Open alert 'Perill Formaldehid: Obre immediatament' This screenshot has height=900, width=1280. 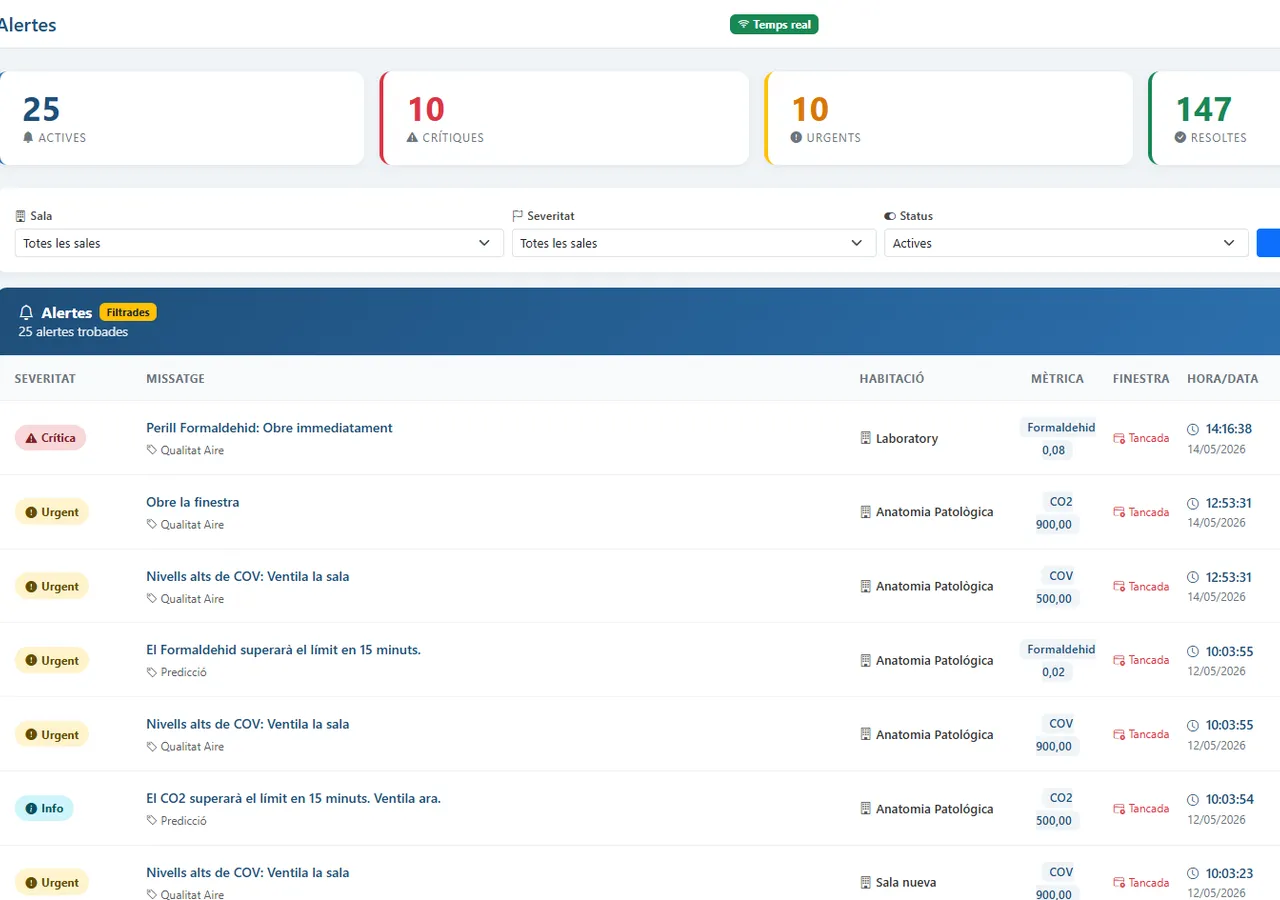click(x=269, y=428)
